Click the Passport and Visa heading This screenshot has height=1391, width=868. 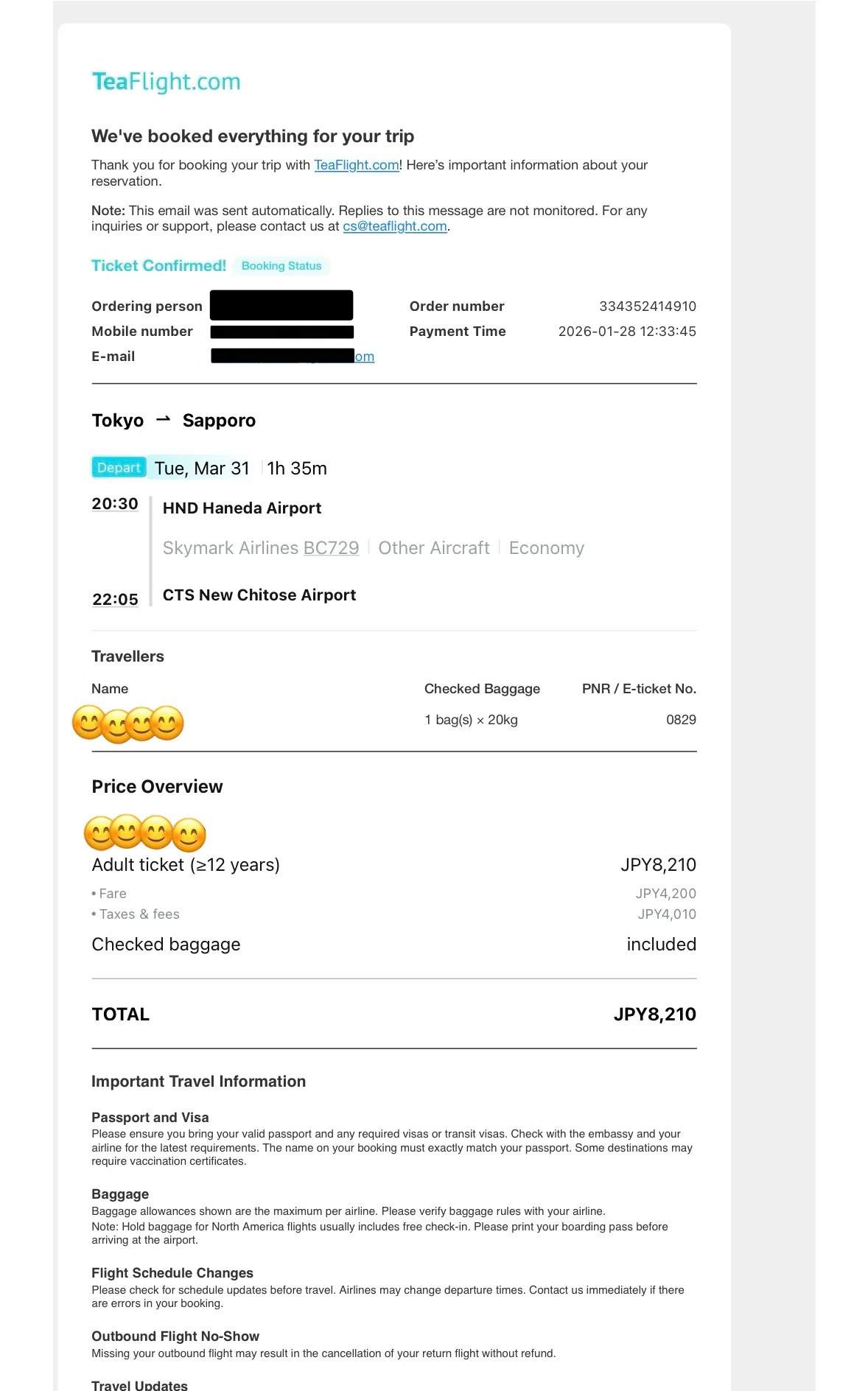tap(150, 1118)
